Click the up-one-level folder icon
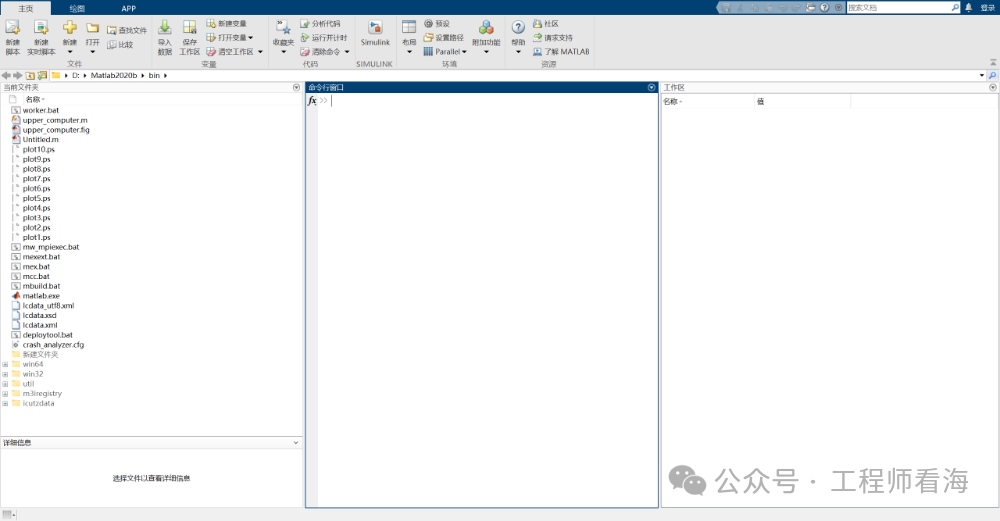 tap(30, 75)
